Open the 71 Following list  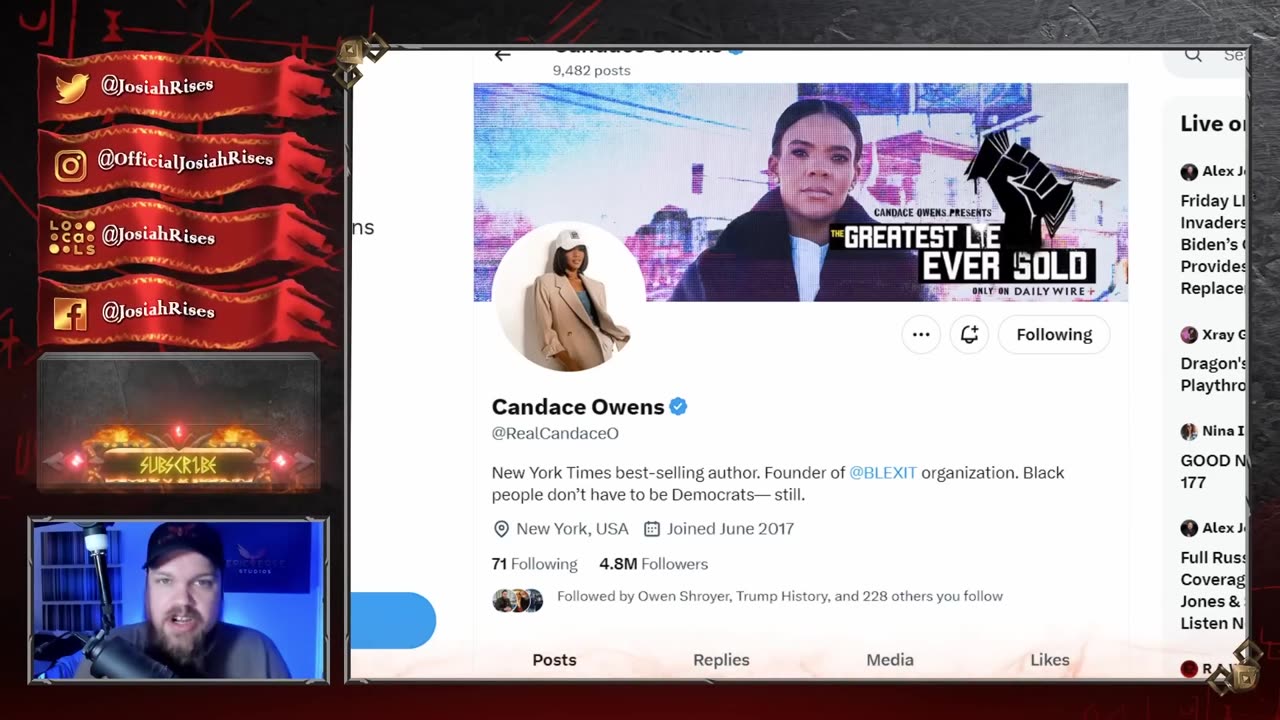pos(534,564)
